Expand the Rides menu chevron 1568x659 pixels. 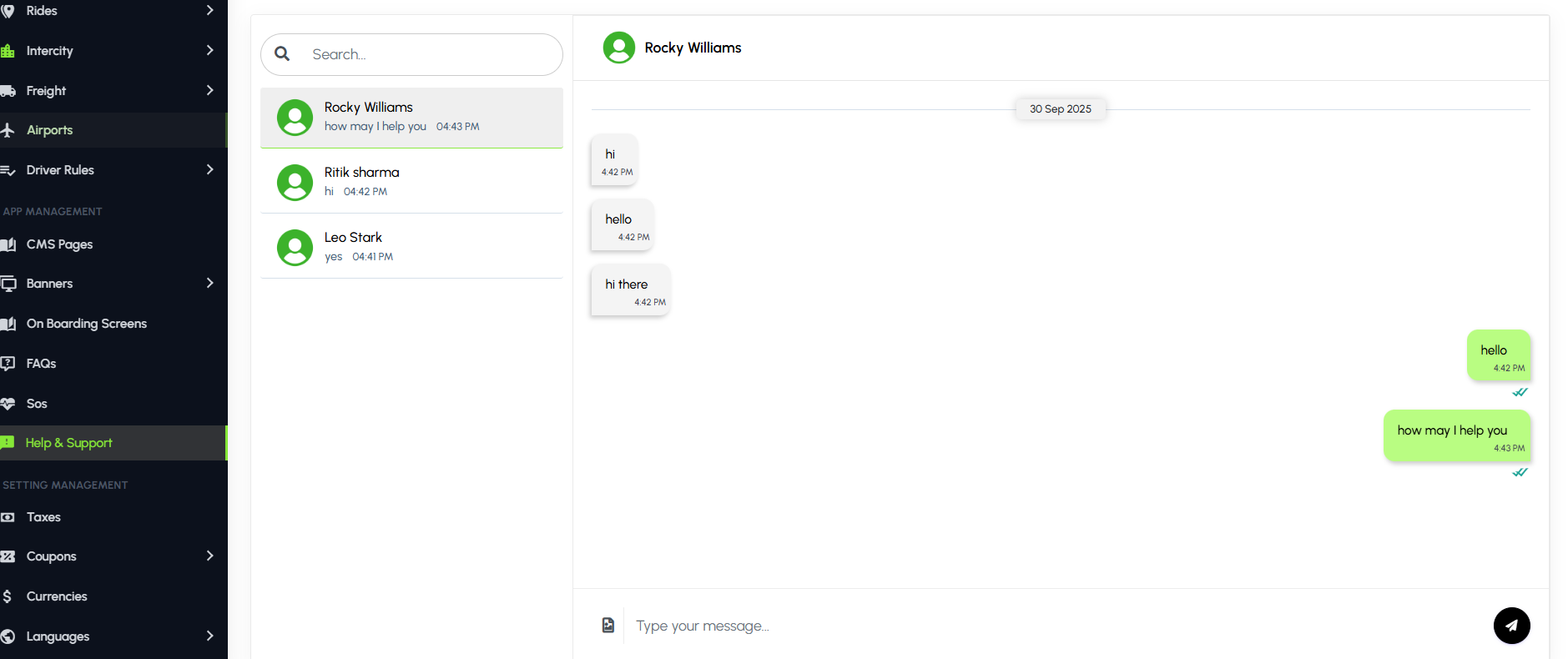209,11
